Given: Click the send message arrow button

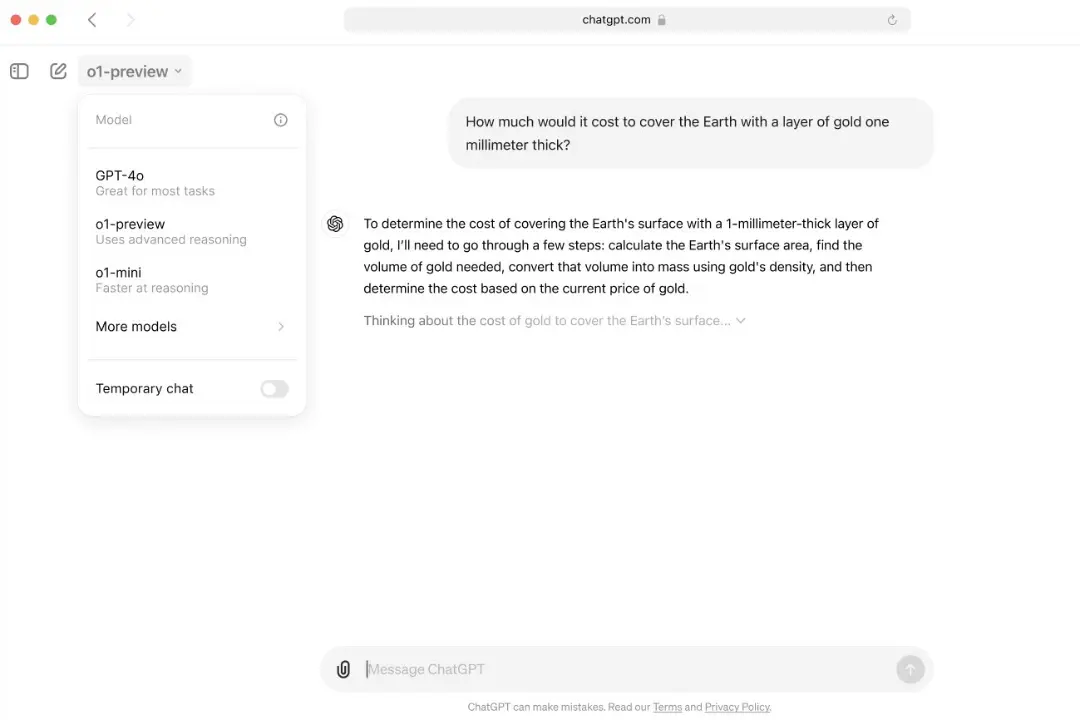Looking at the screenshot, I should [x=910, y=669].
